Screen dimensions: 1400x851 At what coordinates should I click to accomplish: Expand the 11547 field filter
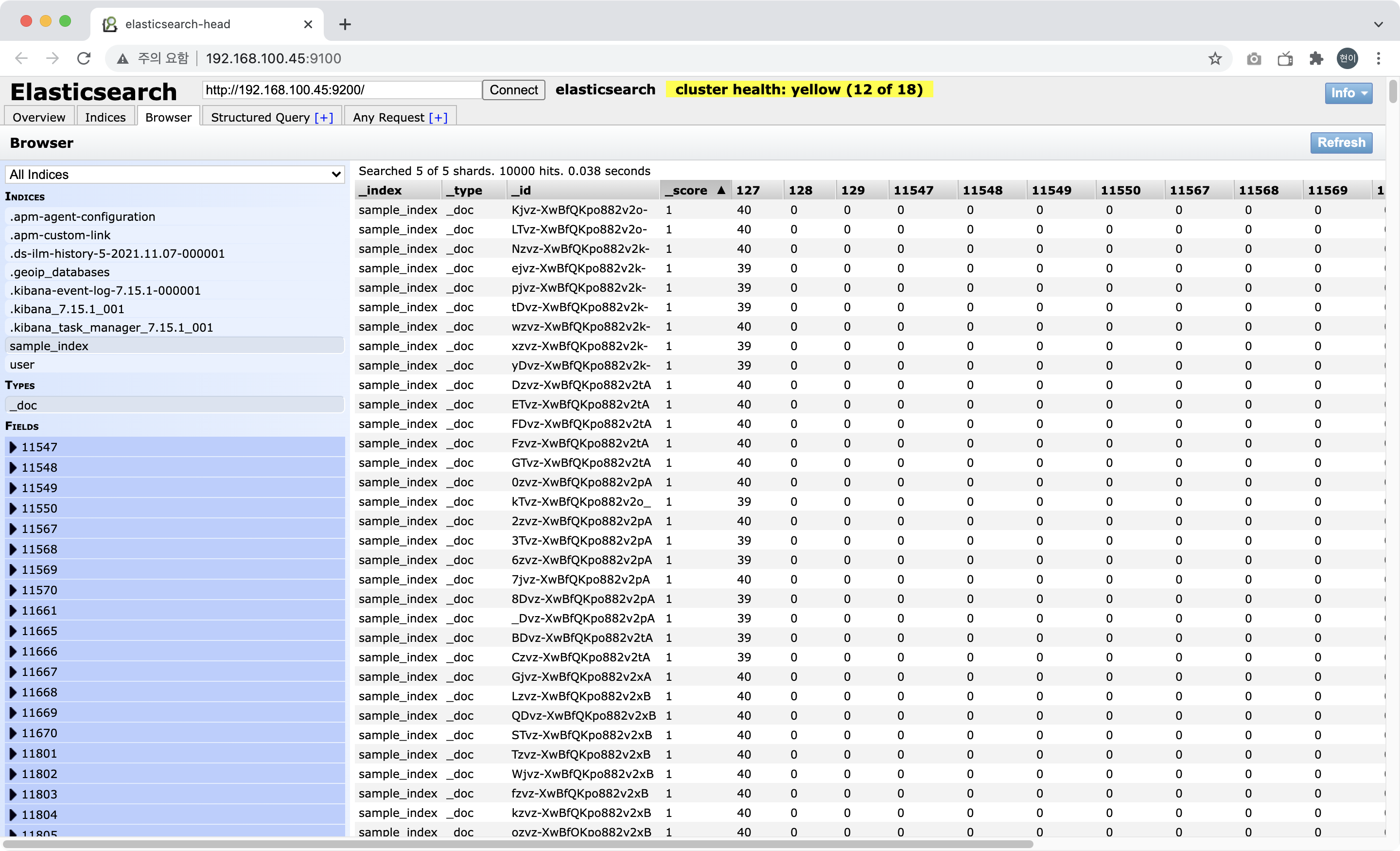tap(13, 447)
